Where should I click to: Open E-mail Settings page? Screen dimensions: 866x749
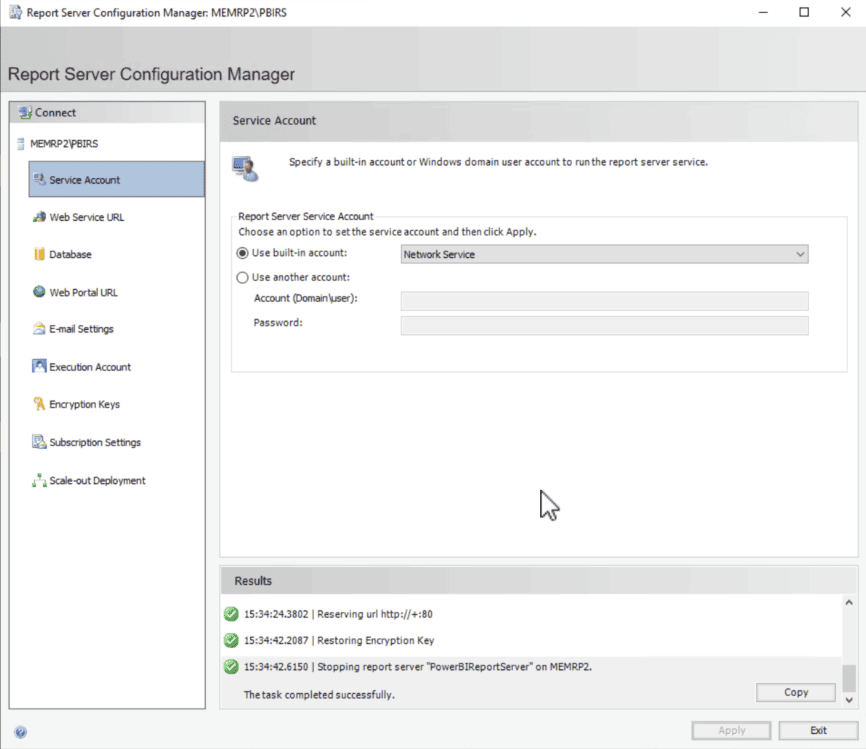(81, 329)
